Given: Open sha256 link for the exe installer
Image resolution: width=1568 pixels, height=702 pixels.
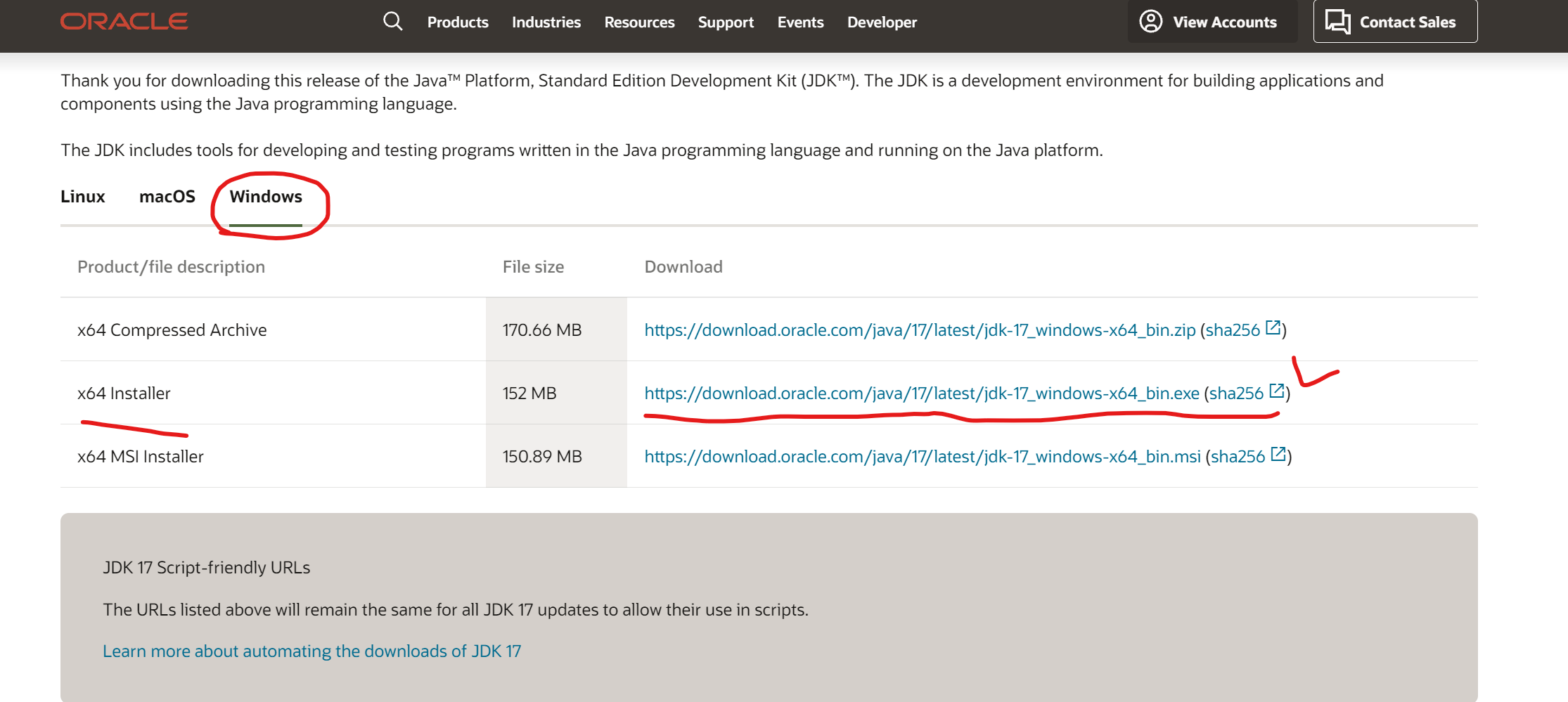Looking at the screenshot, I should (x=1237, y=394).
